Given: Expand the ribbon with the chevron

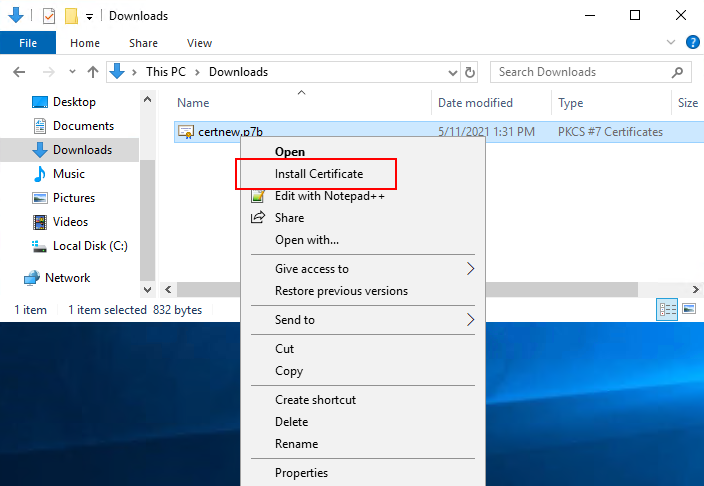Looking at the screenshot, I should [671, 42].
